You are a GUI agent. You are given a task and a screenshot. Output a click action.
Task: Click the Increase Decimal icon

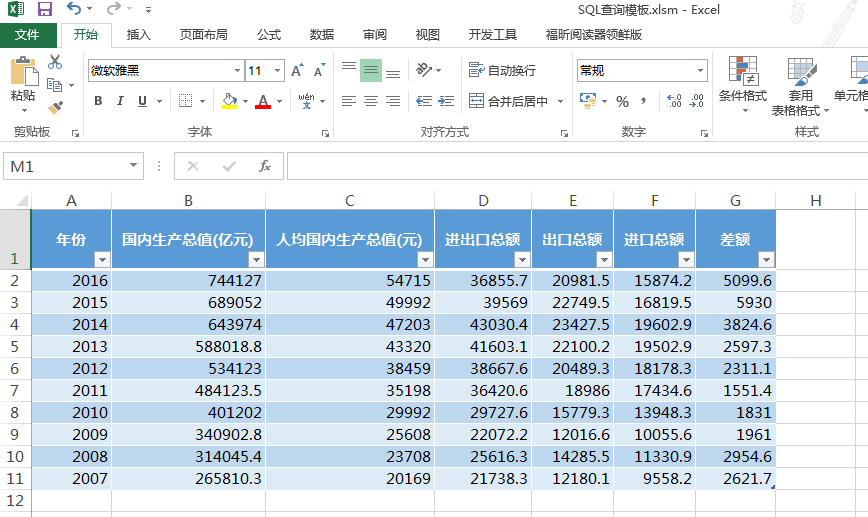[674, 101]
